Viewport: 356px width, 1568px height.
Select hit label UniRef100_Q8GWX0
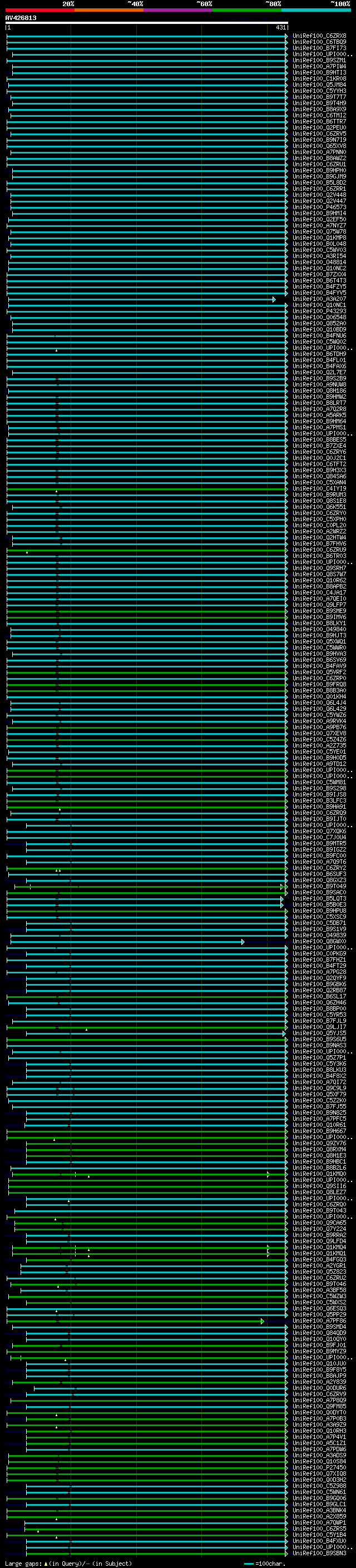[319, 942]
